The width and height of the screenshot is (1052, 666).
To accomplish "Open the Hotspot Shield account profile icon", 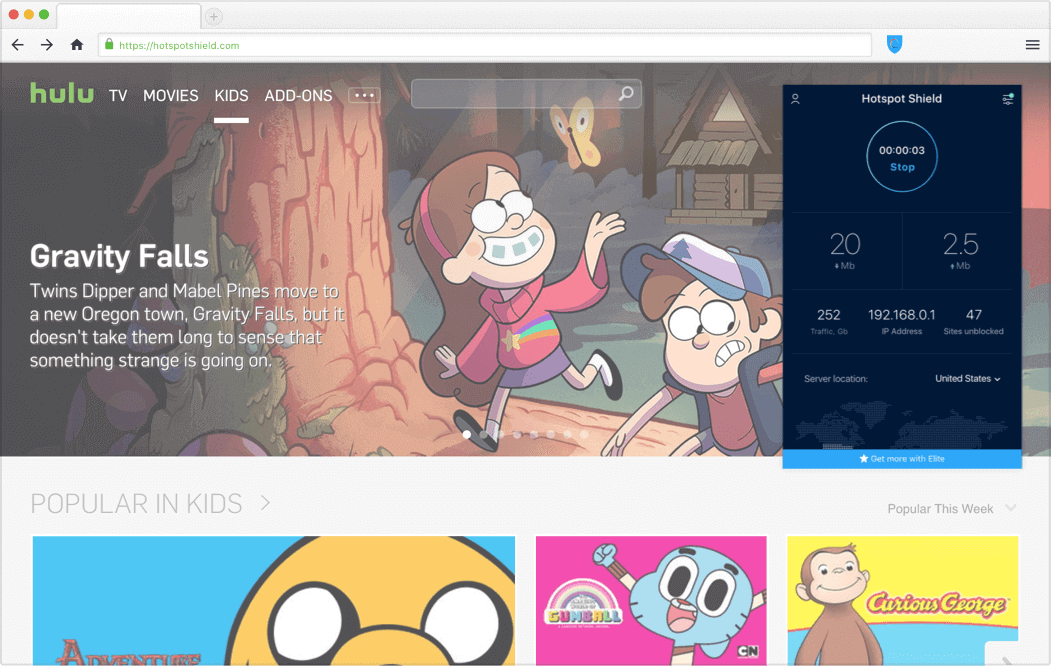I will point(795,99).
